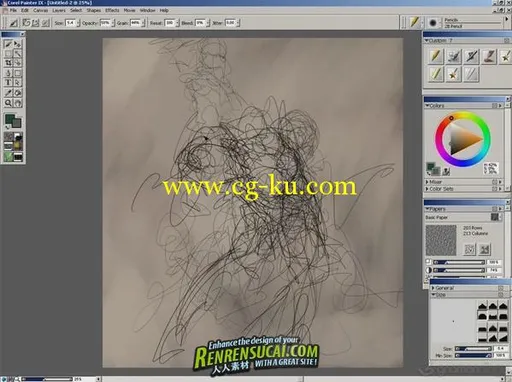This screenshot has width=512, height=382.
Task: Toggle the clone color stamp button
Action: (x=446, y=172)
